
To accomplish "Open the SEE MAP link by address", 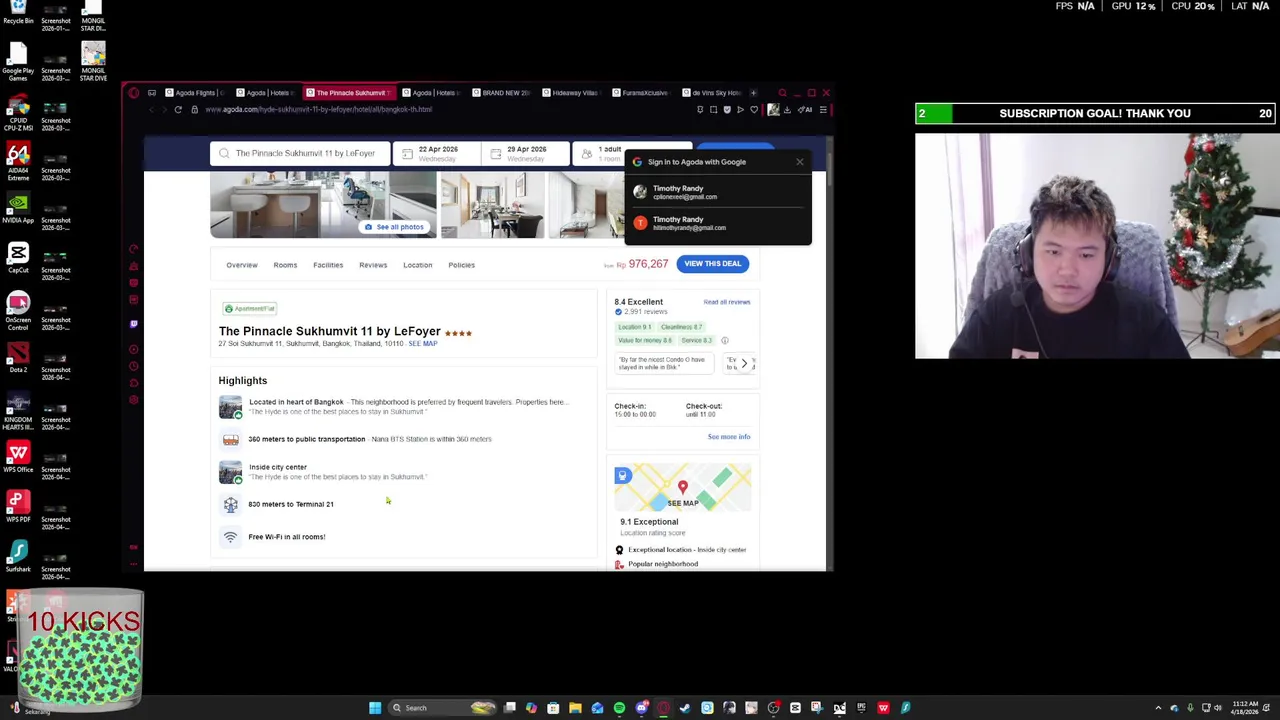I will (423, 344).
